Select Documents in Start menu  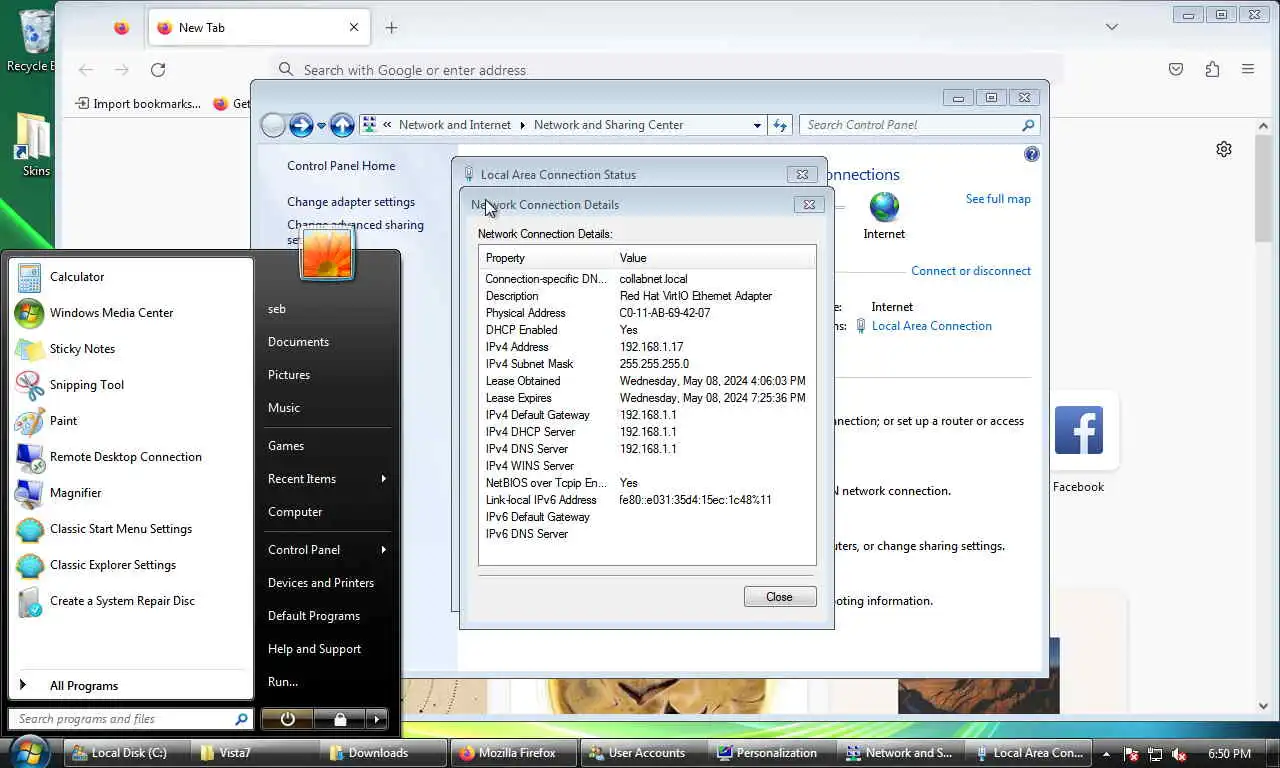[298, 342]
